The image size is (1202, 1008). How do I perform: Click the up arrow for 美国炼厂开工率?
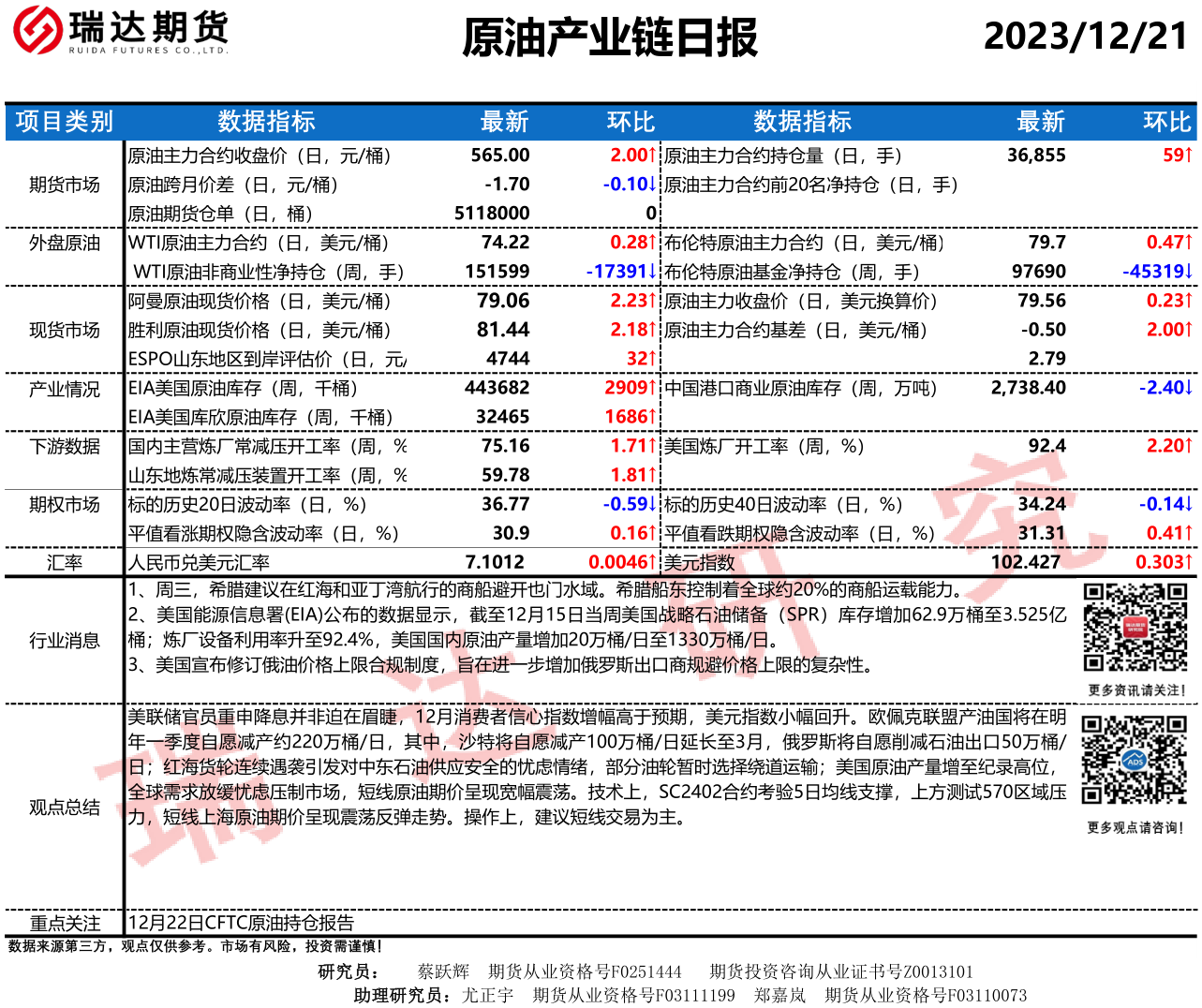pos(1189,446)
